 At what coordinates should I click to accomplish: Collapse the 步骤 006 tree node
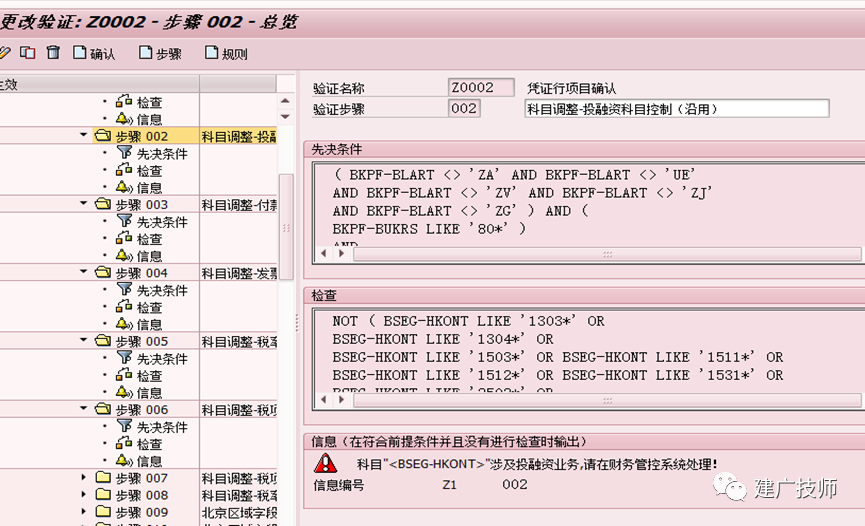(83, 408)
